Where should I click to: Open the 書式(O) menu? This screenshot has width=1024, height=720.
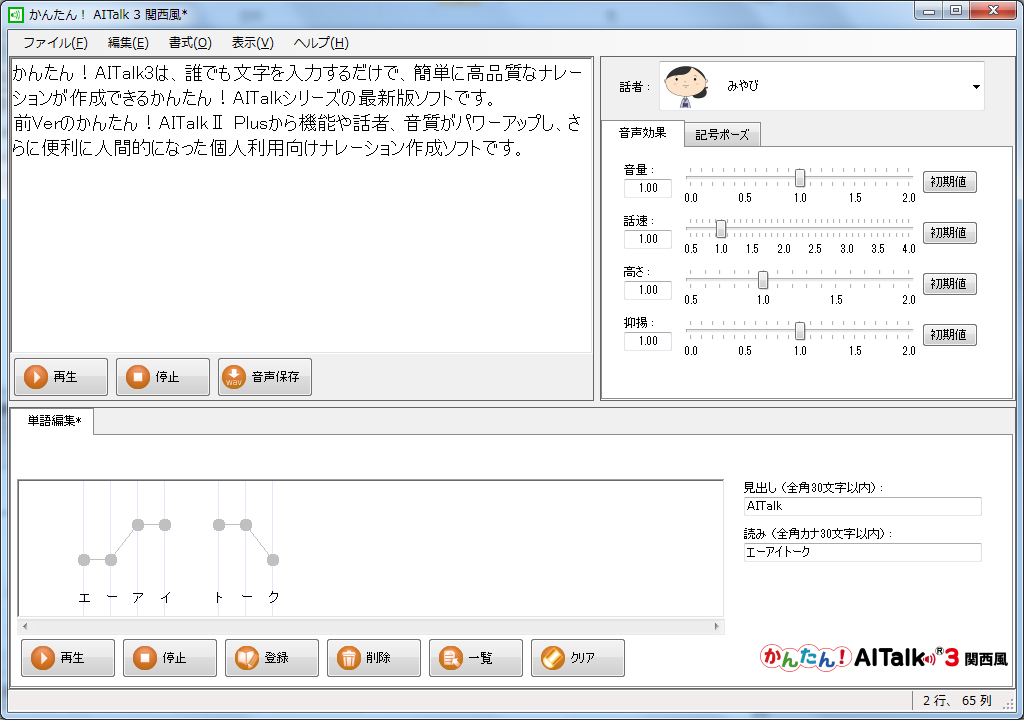point(190,43)
